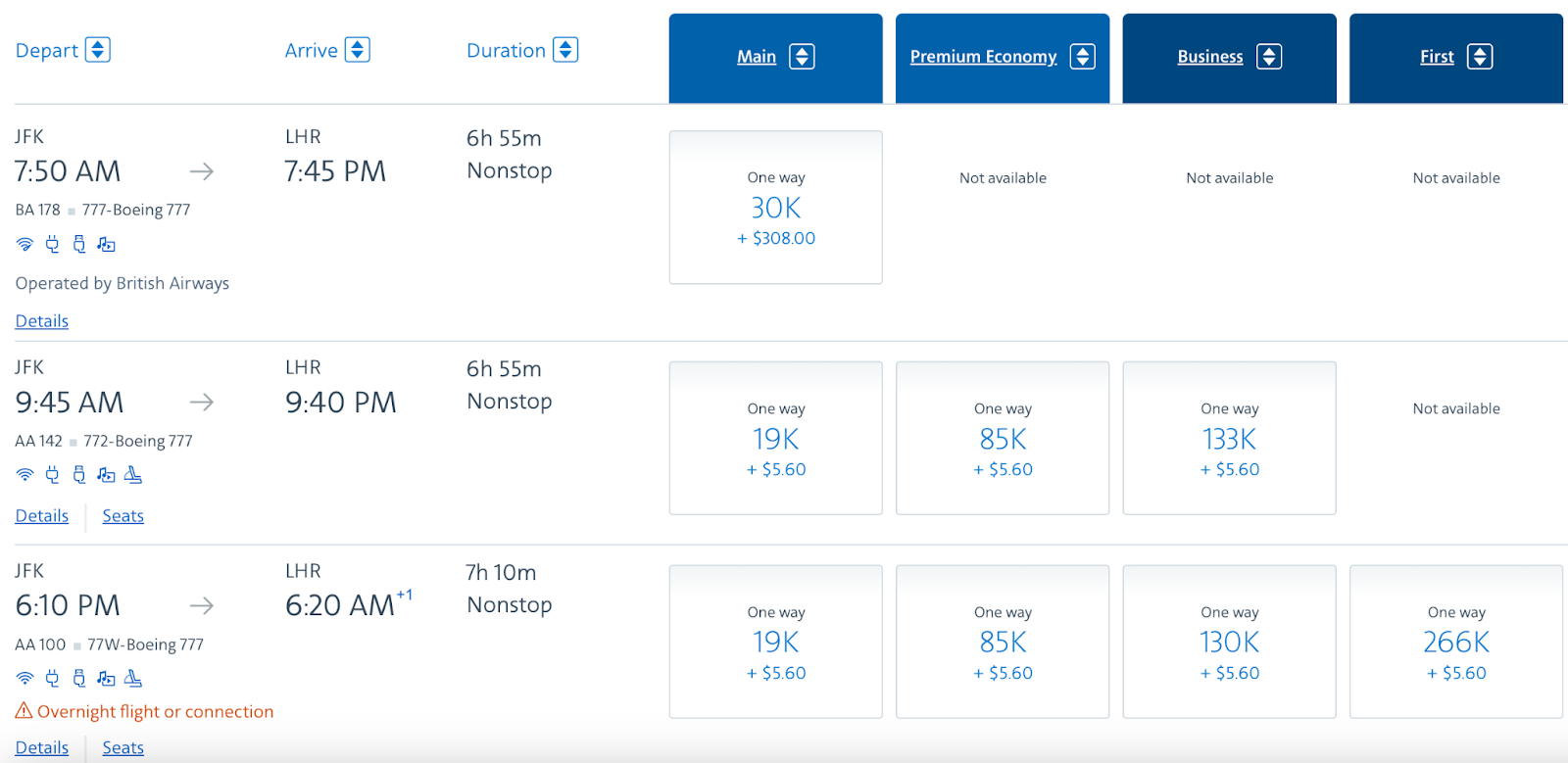The height and width of the screenshot is (763, 1568).
Task: Click the '6:20 AM' arrival time
Action: point(340,605)
